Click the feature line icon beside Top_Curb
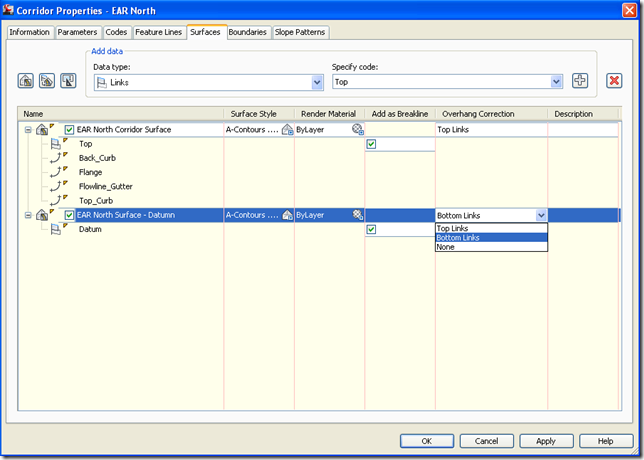This screenshot has width=644, height=460. [55, 200]
